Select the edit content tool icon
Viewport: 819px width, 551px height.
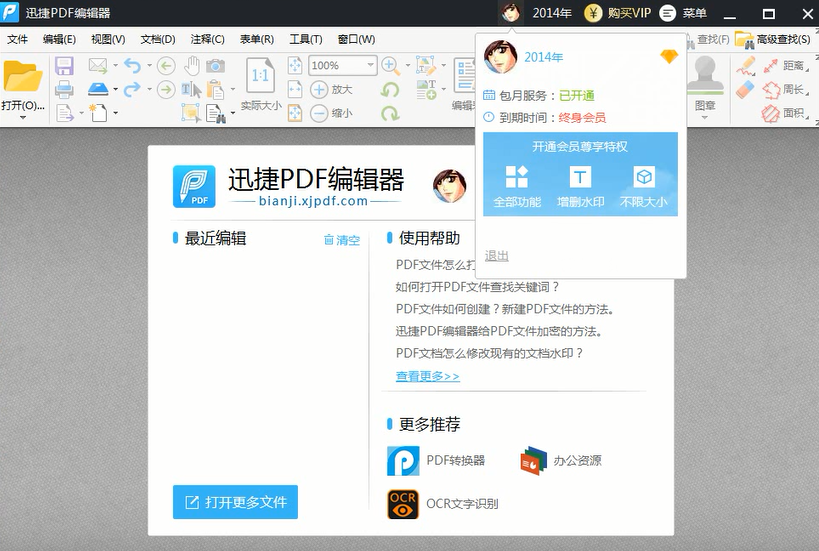coord(426,66)
